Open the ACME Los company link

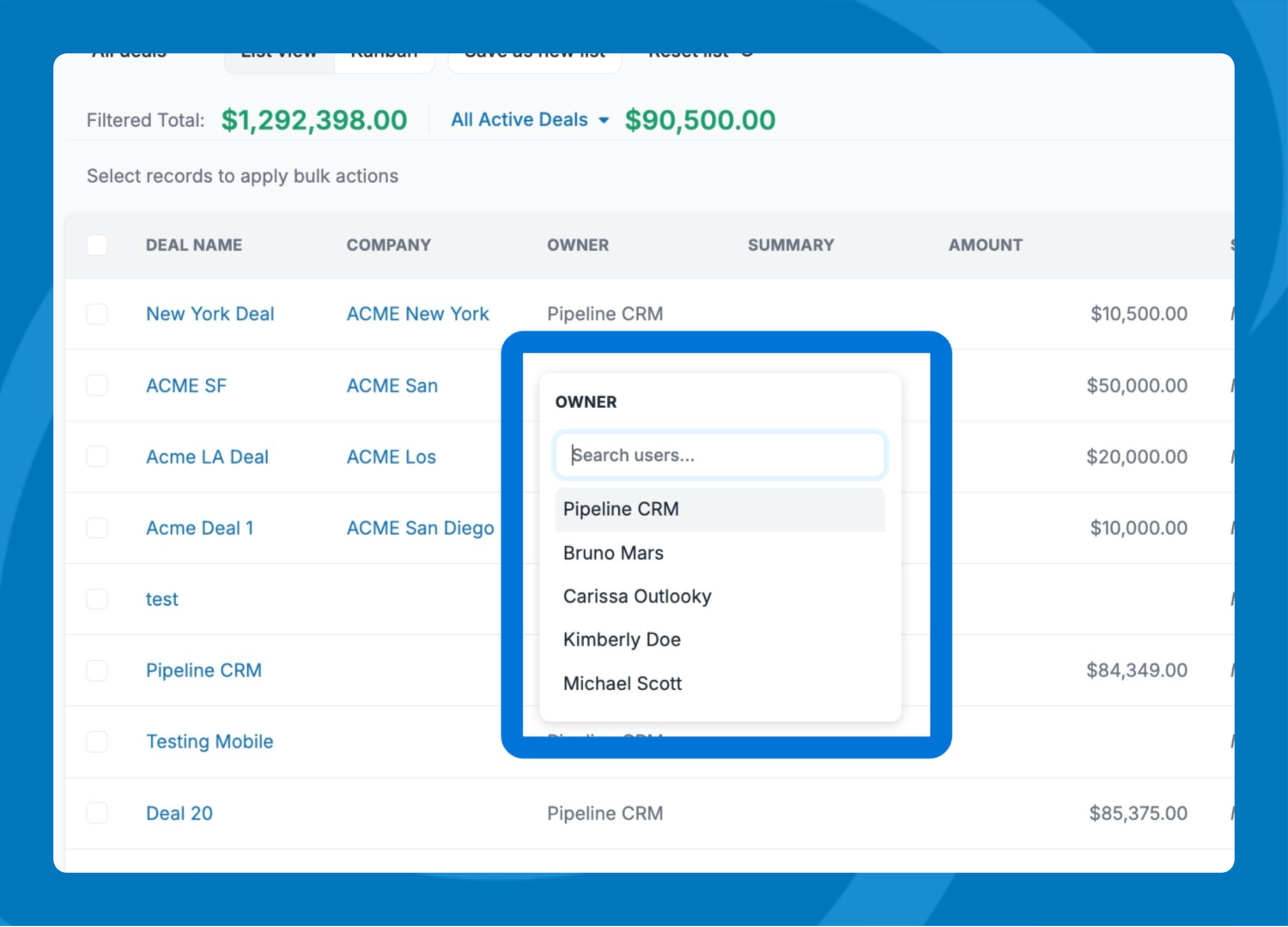pyautogui.click(x=392, y=457)
